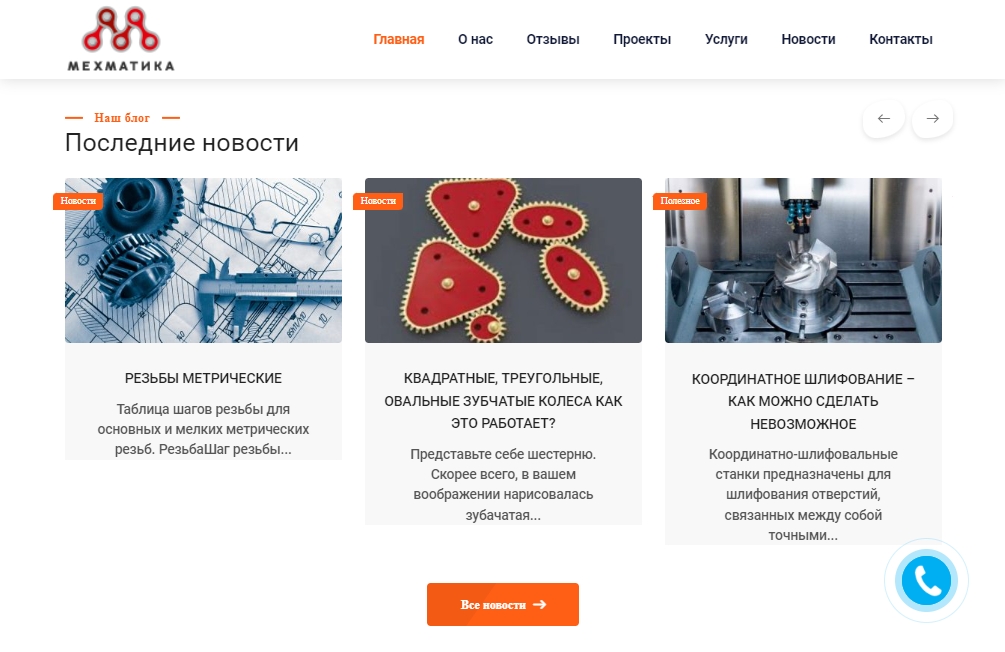1005x652 pixels.
Task: Open article Координатное шлифование
Action: tap(803, 401)
